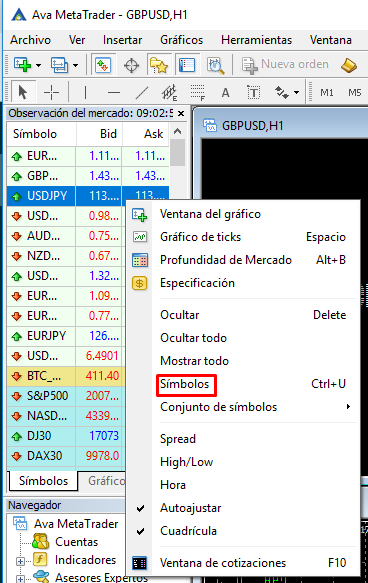Select Ava MetaTrader root in Navigator
Viewport: 368px width, 583px height.
point(76,524)
